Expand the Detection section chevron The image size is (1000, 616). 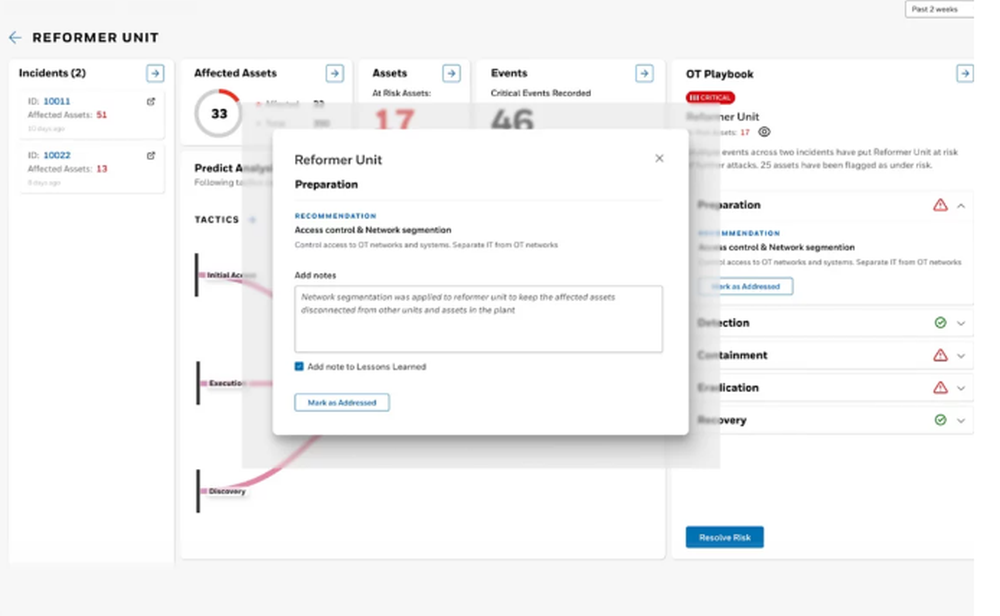click(x=961, y=323)
